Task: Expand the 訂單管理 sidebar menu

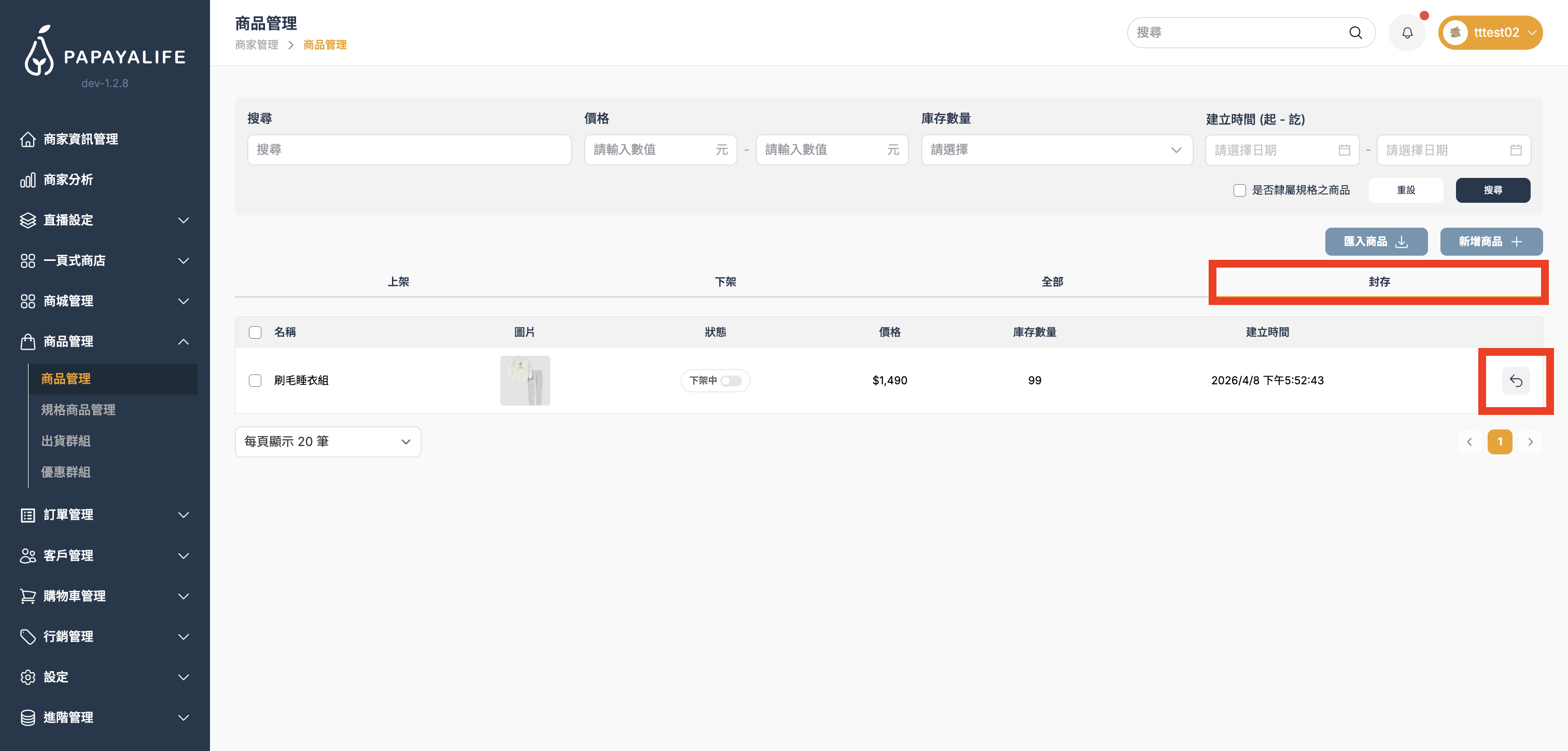Action: [105, 514]
